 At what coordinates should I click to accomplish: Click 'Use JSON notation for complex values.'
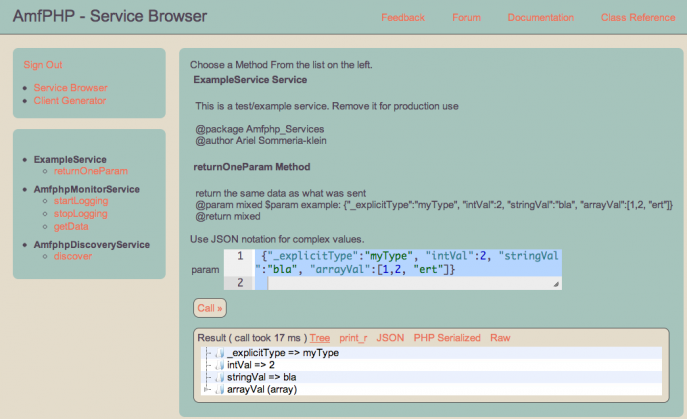pyautogui.click(x=277, y=239)
